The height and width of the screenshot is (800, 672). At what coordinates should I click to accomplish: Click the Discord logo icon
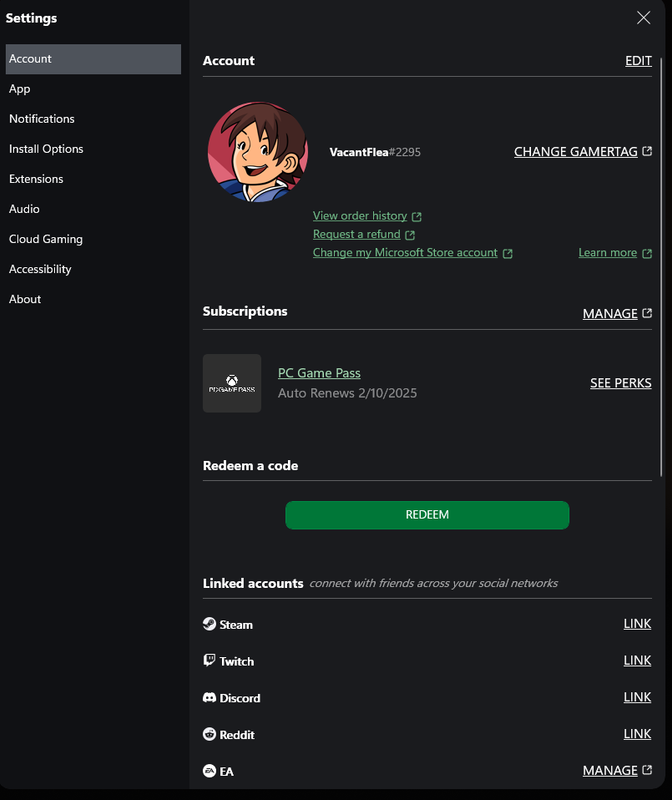(x=209, y=697)
